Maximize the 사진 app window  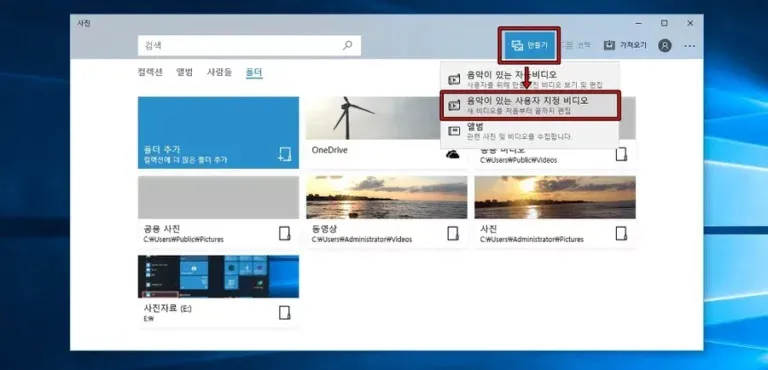pyautogui.click(x=664, y=23)
